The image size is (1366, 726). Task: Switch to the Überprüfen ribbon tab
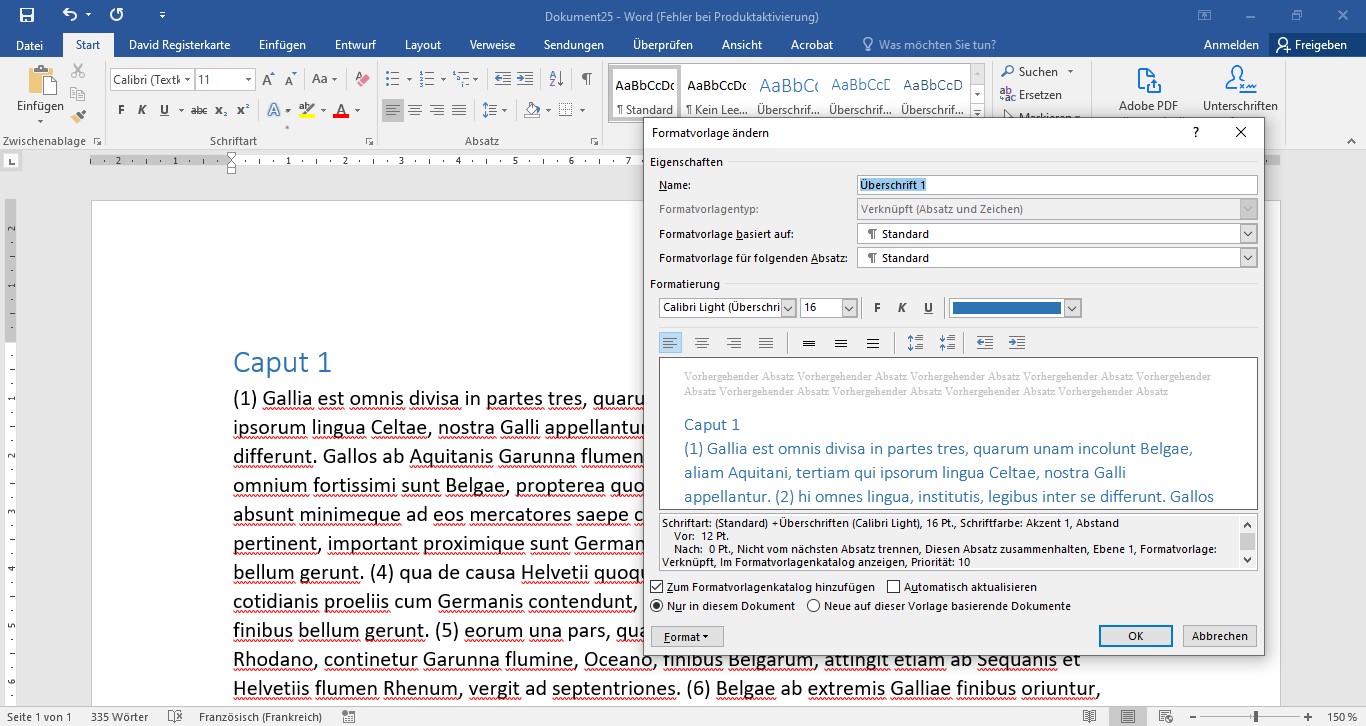tap(662, 45)
